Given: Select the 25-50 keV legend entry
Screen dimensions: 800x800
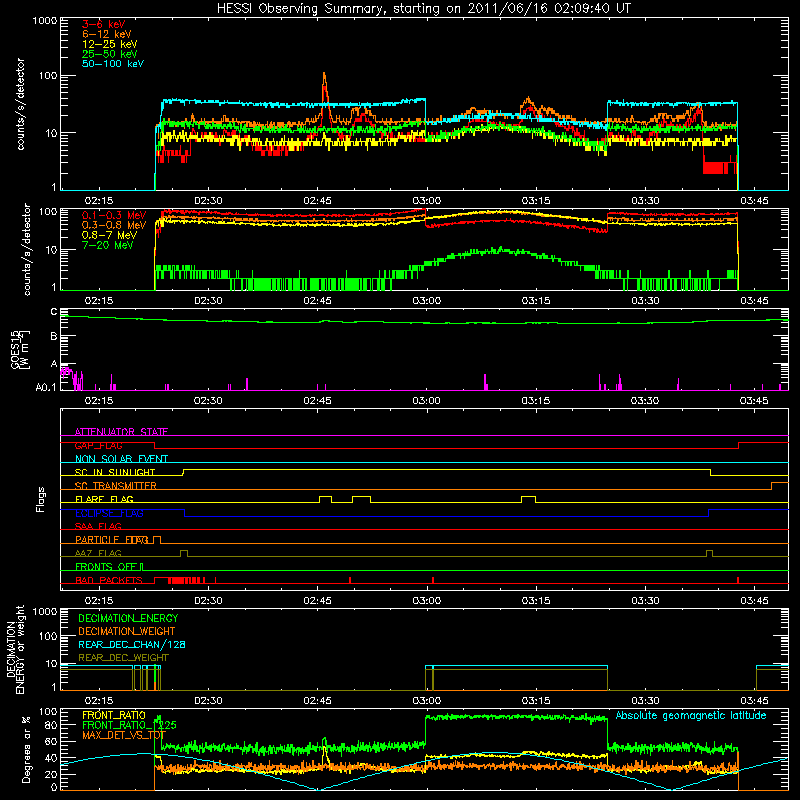Looking at the screenshot, I should (110, 54).
